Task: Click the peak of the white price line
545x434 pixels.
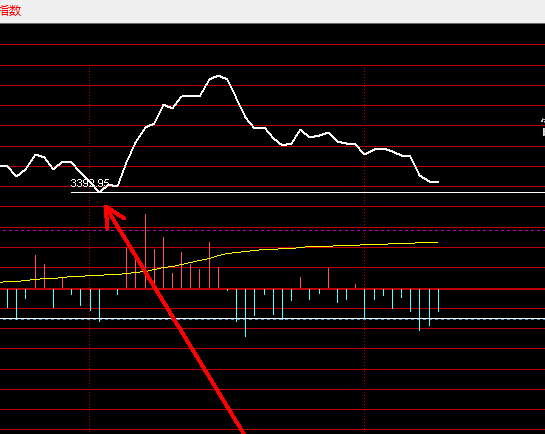Action: (x=218, y=76)
